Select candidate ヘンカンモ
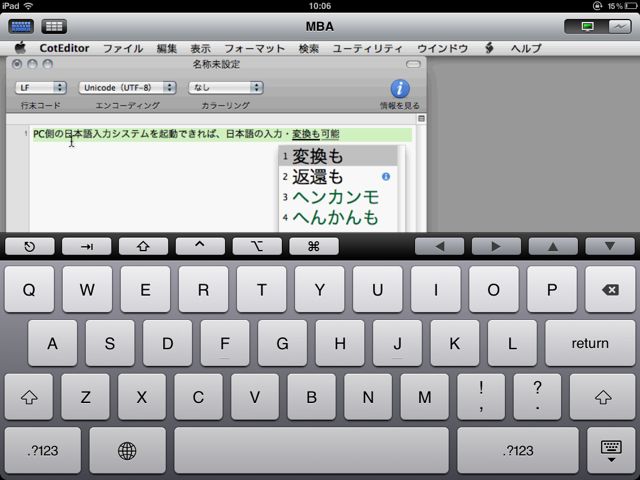 tap(338, 197)
